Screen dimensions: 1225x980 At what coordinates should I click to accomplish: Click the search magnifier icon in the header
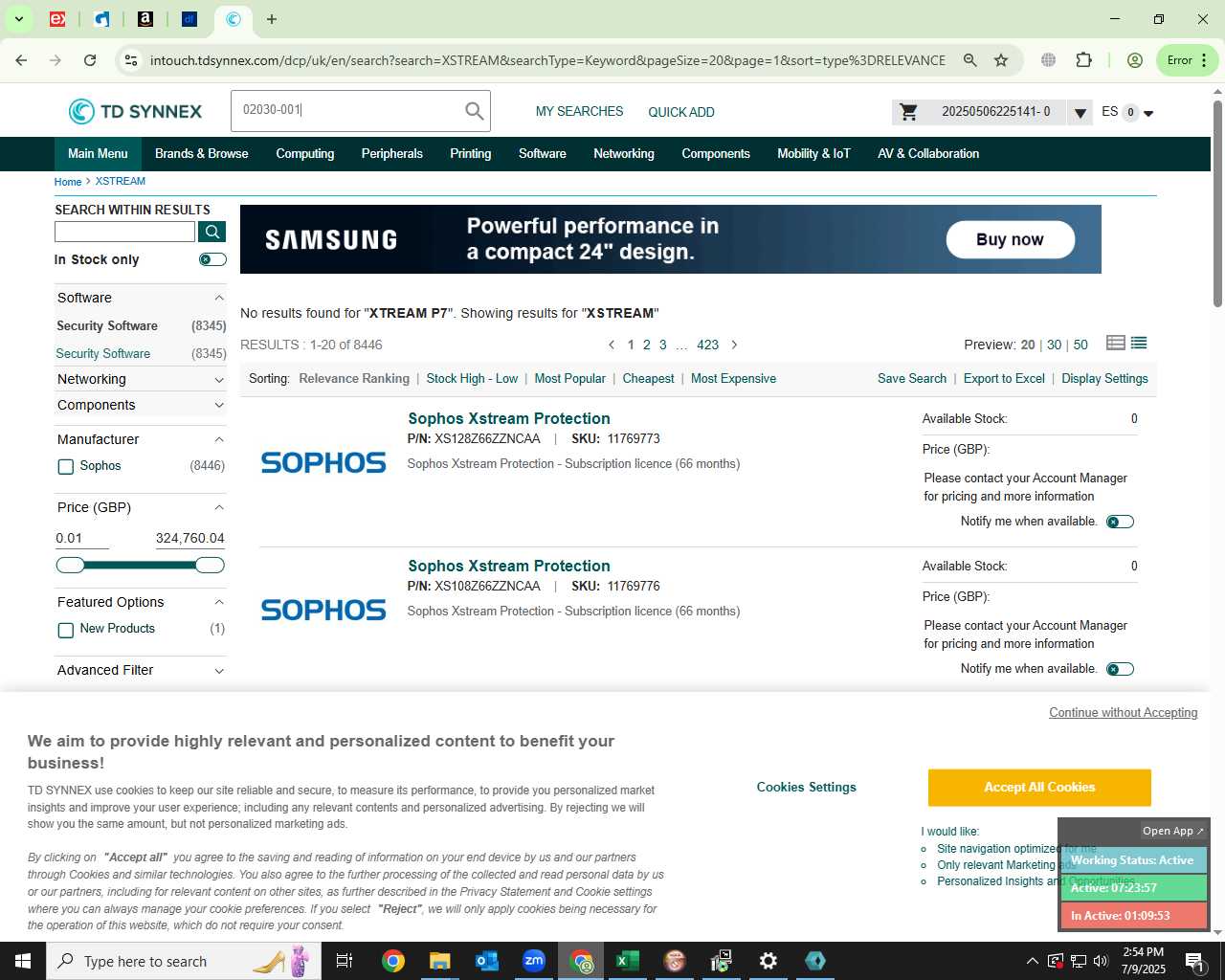coord(474,111)
